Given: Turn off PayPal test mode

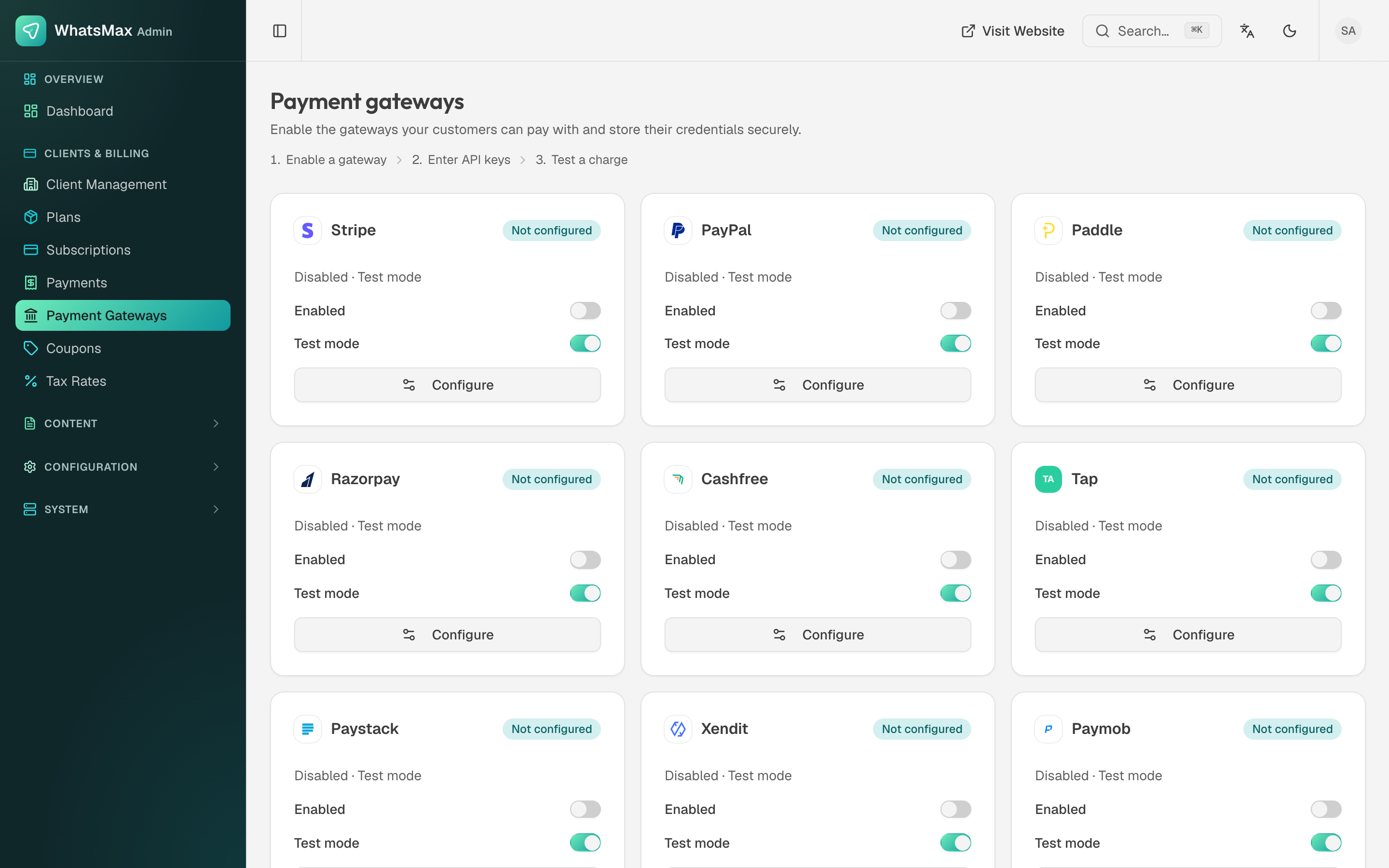Looking at the screenshot, I should 955,343.
